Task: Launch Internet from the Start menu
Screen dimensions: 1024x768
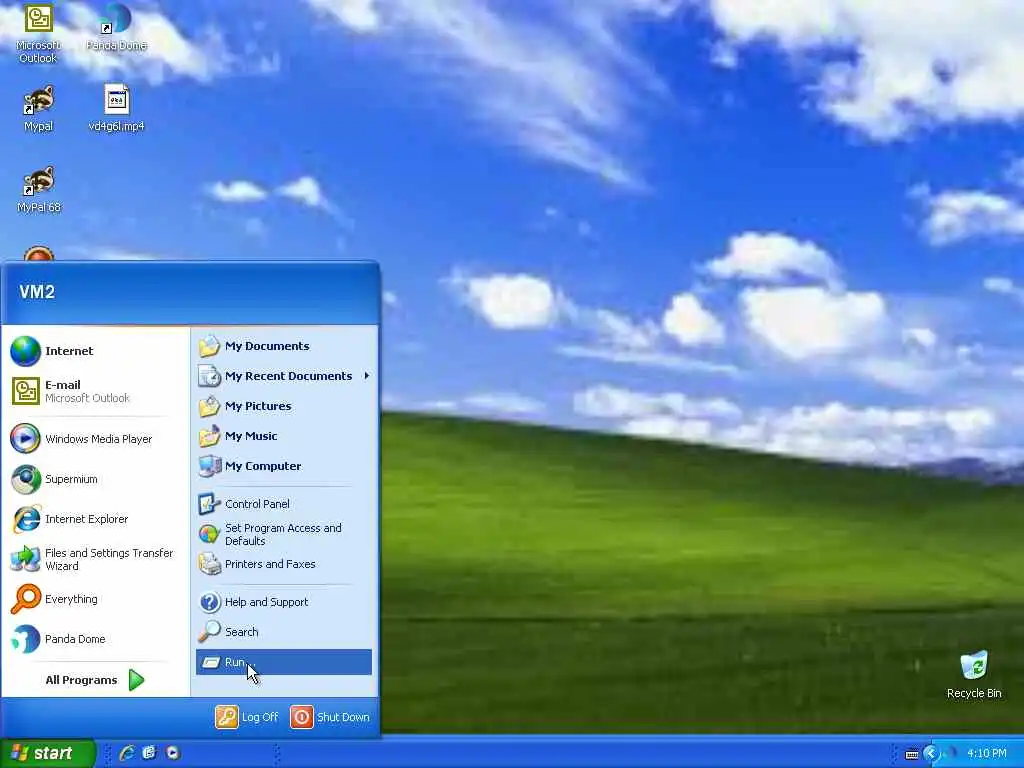Action: coord(95,351)
